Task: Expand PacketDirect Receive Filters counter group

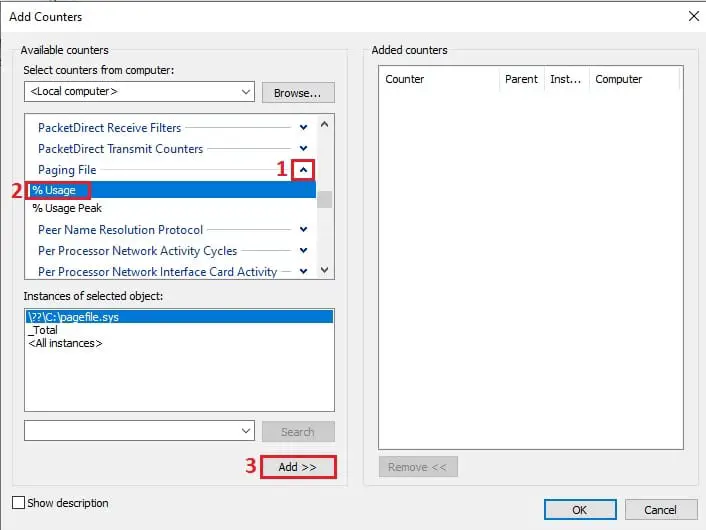Action: pos(303,127)
